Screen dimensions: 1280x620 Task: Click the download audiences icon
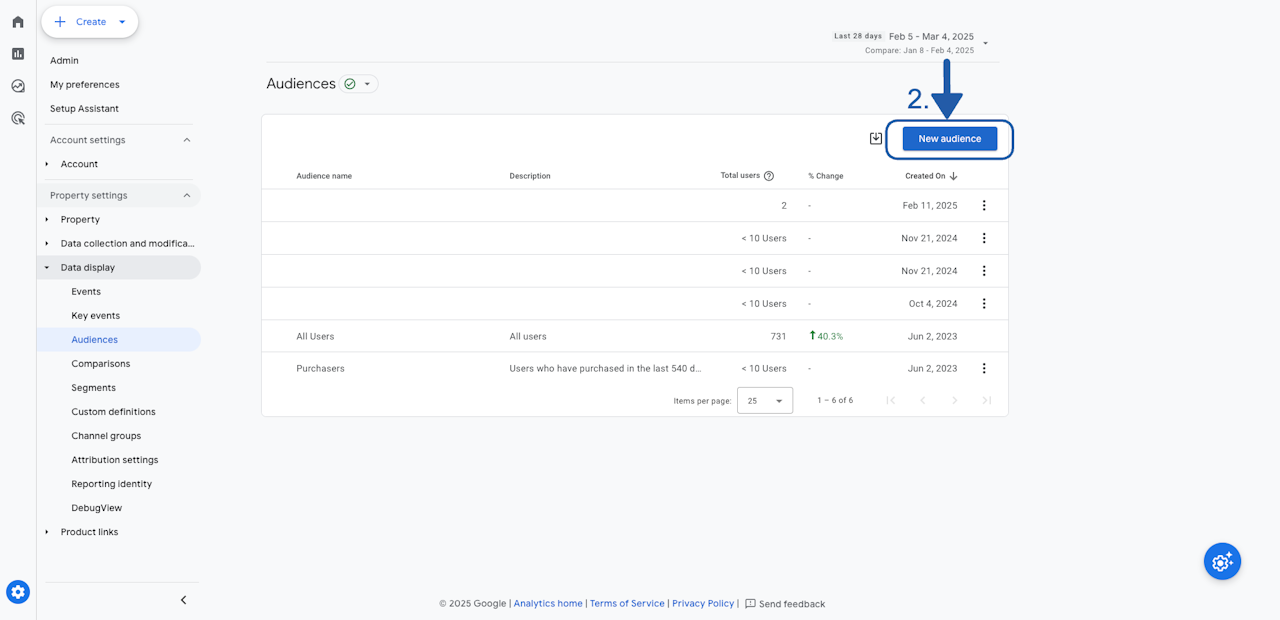tap(876, 139)
